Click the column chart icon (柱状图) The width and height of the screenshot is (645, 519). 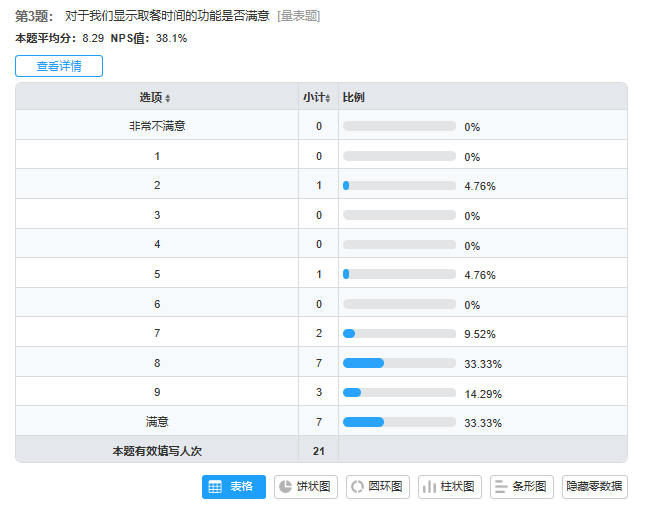(x=428, y=487)
